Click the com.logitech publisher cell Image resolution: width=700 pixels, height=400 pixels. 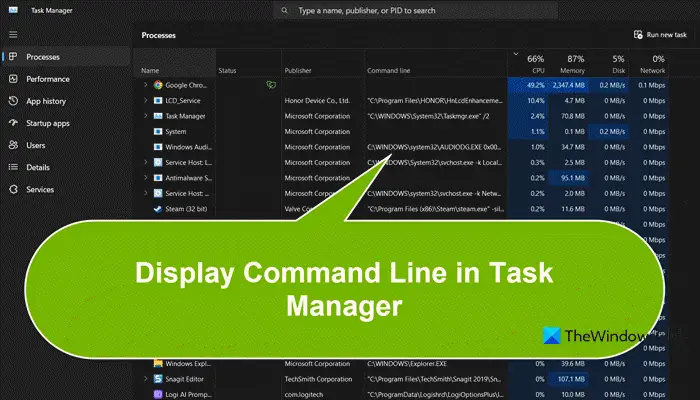coord(323,394)
